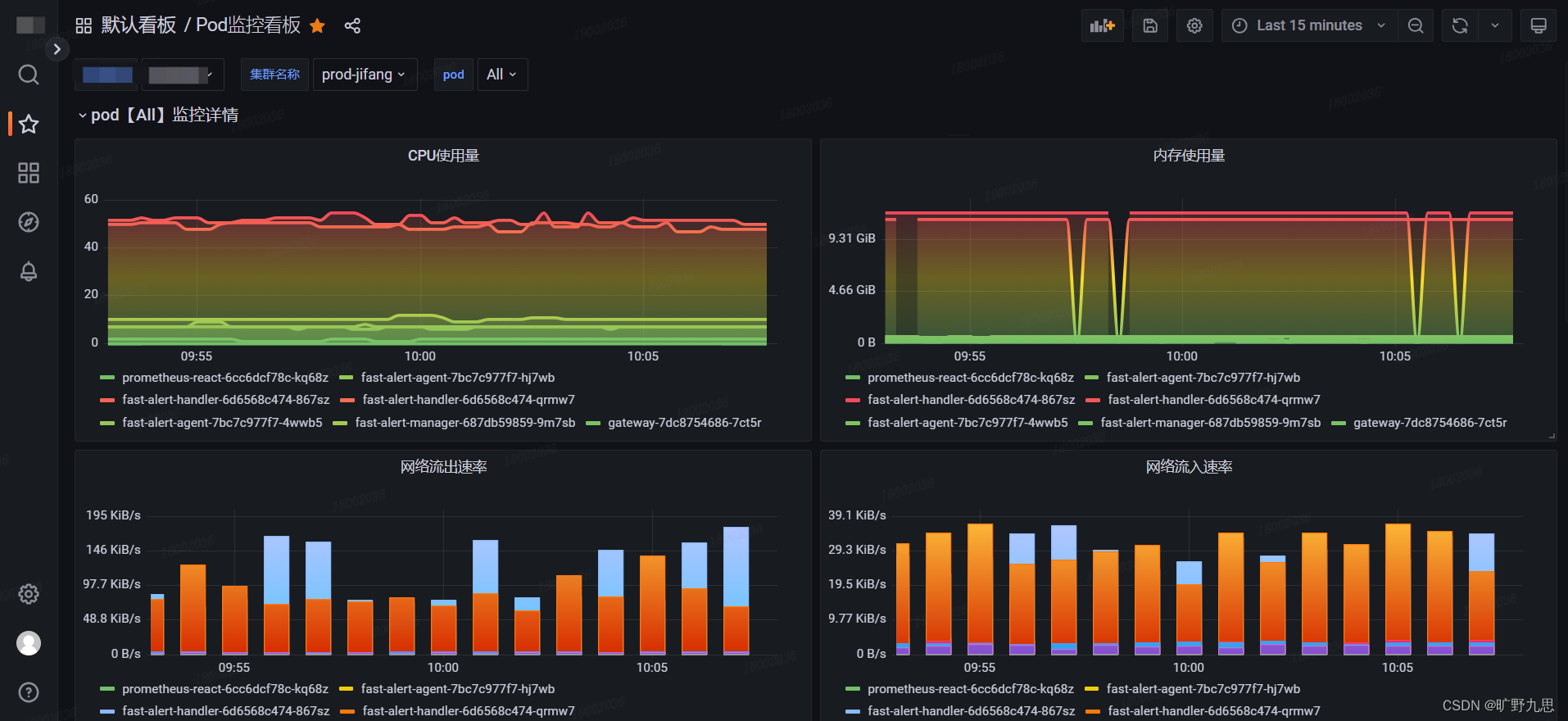Image resolution: width=1568 pixels, height=721 pixels.
Task: Open 网络流出速率 panel title menu
Action: 443,467
